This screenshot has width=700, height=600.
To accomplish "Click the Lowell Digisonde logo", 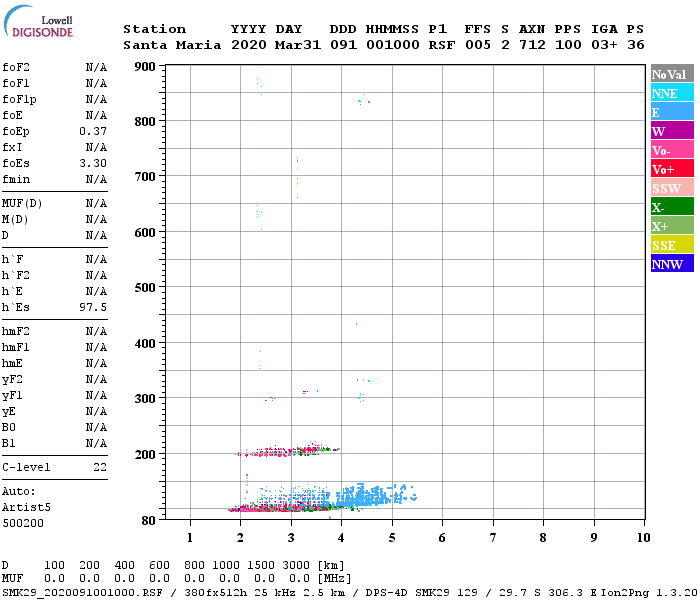I will click(38, 22).
